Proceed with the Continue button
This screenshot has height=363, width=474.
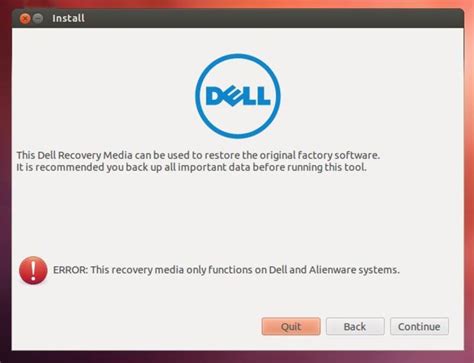419,326
